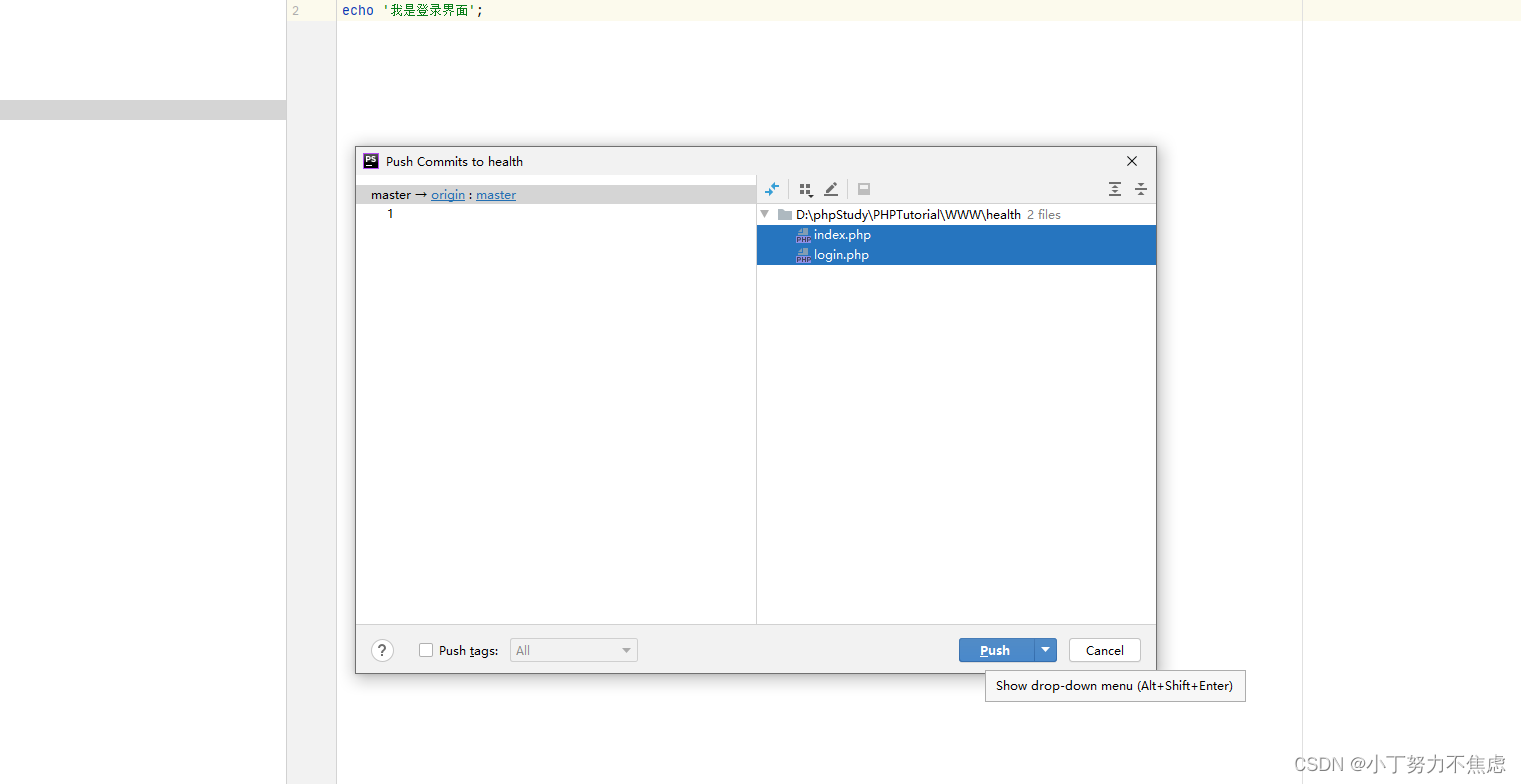Click the folder icon of health directory
1521x784 pixels.
coord(785,215)
